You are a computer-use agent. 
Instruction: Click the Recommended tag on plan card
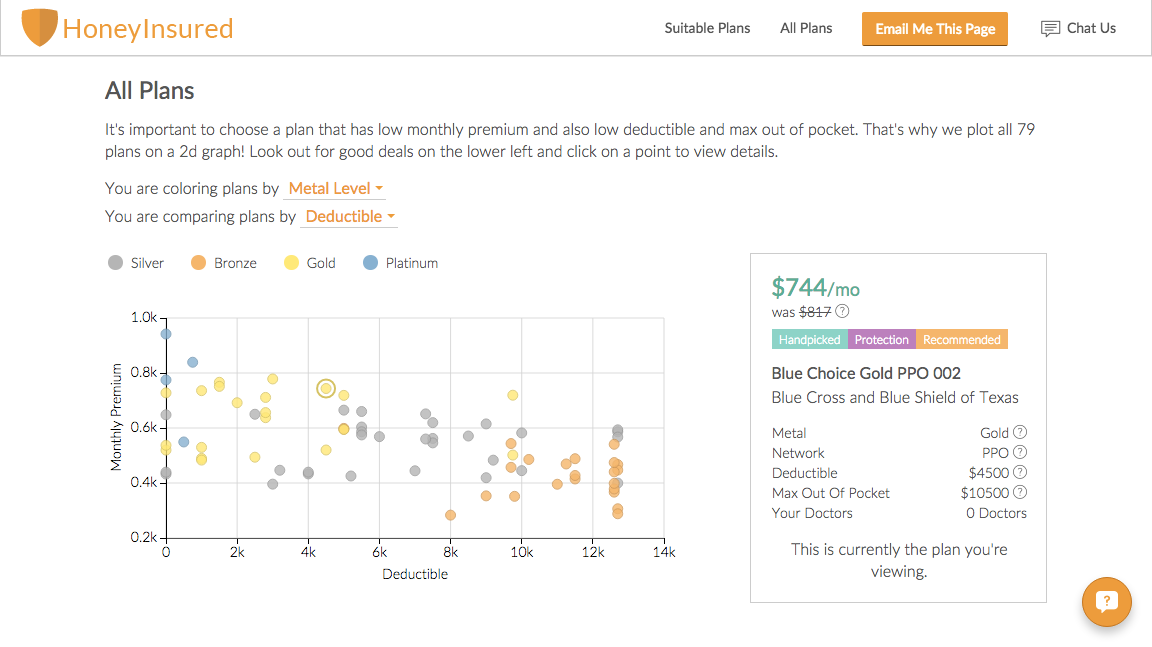coord(961,339)
